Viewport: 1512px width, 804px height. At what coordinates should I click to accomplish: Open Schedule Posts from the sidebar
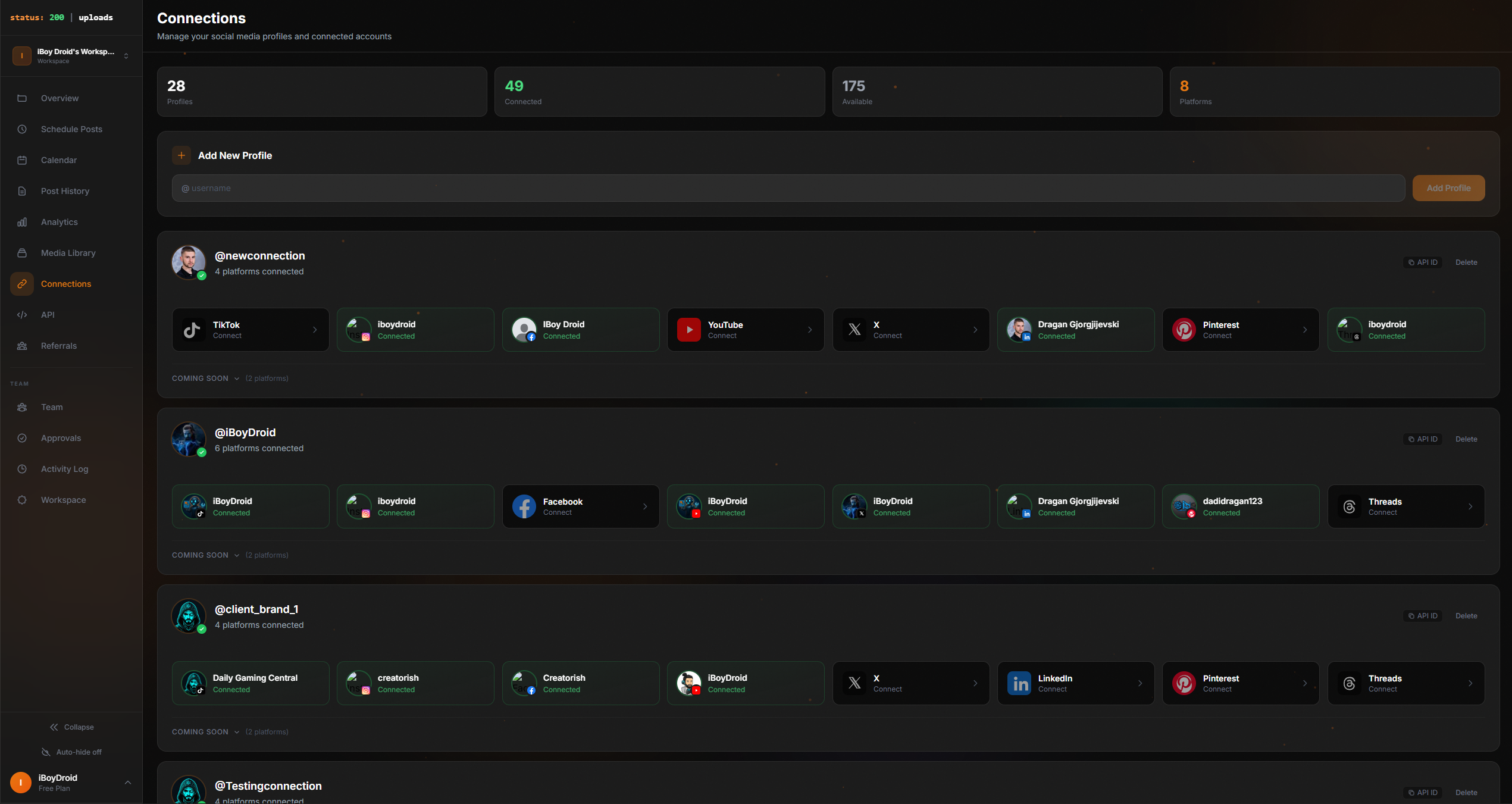point(71,129)
